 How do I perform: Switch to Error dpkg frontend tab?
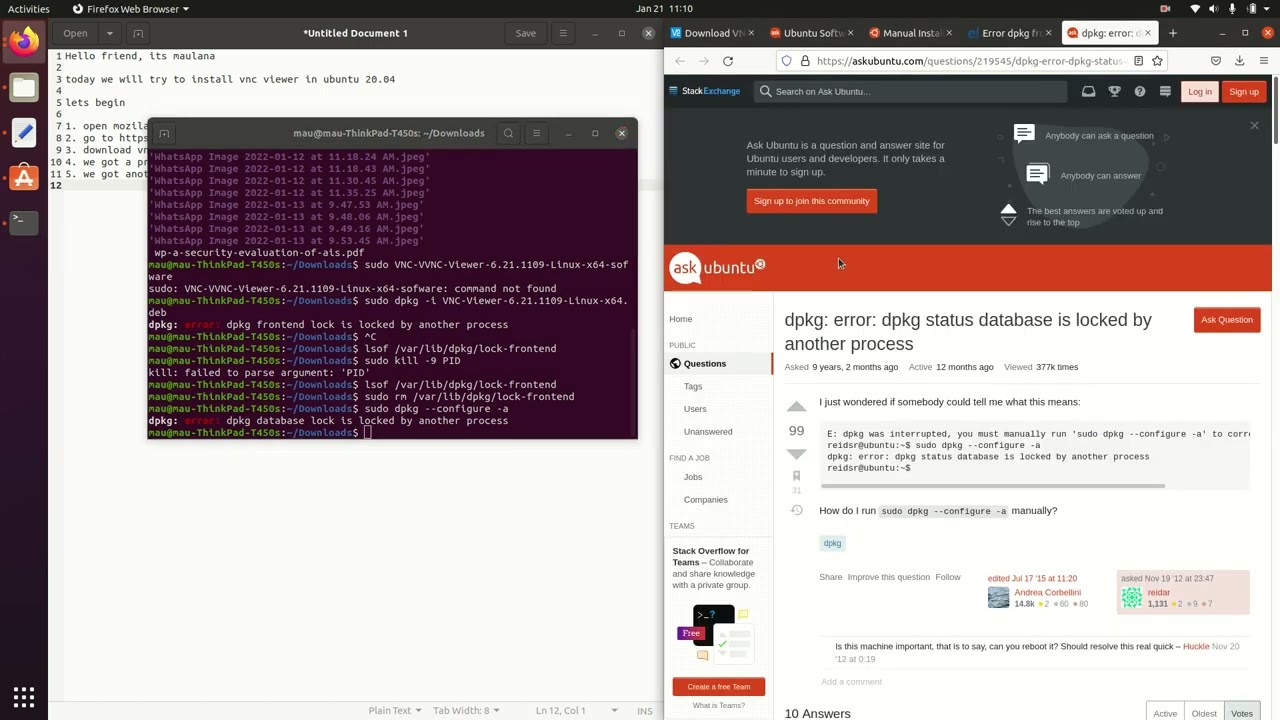1010,33
